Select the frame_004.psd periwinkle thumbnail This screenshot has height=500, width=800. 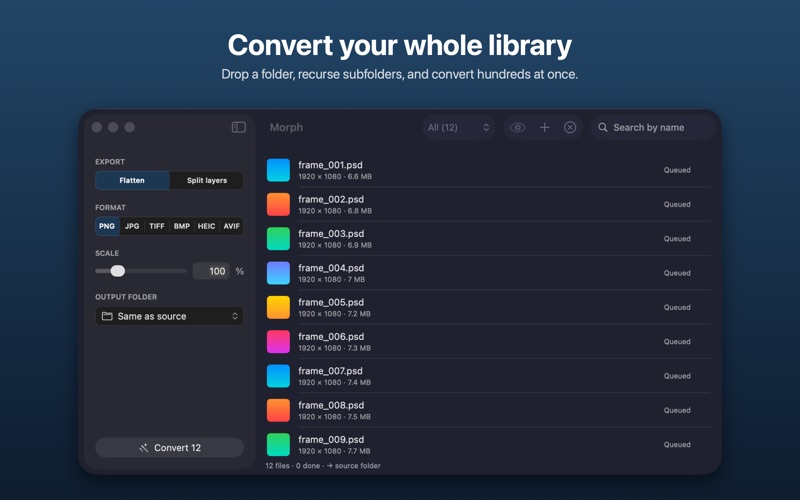coord(278,273)
